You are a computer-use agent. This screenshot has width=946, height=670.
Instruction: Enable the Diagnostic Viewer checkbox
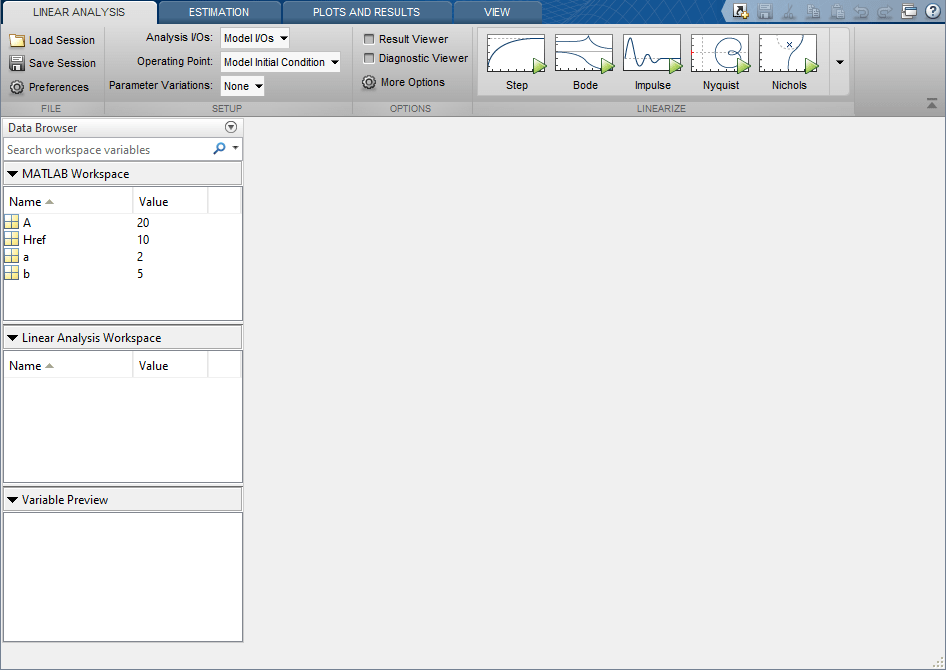click(x=369, y=58)
